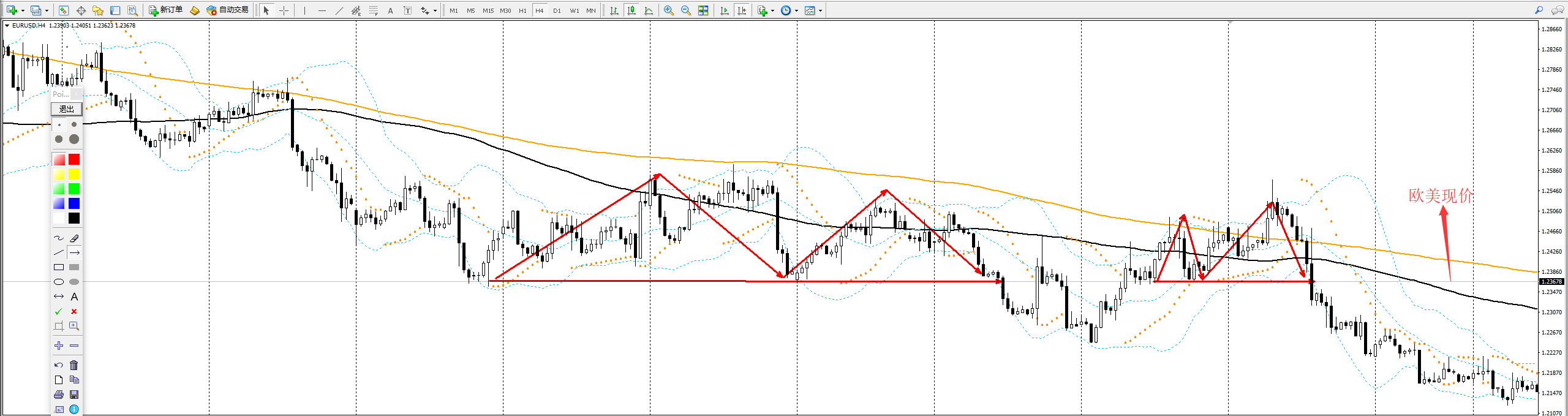Image resolution: width=1568 pixels, height=416 pixels.
Task: Click the undo arrow in palette
Action: [x=59, y=365]
